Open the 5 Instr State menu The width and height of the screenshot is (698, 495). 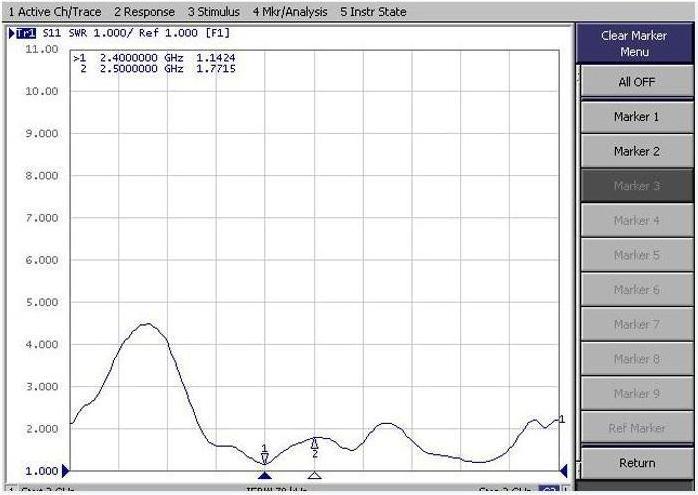tap(373, 12)
